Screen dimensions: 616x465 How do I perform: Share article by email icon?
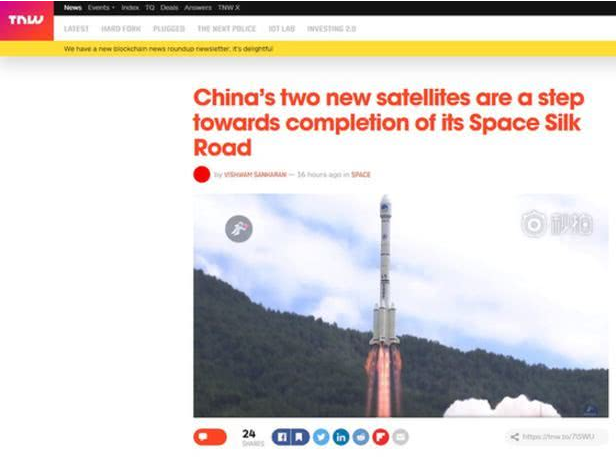pos(400,437)
